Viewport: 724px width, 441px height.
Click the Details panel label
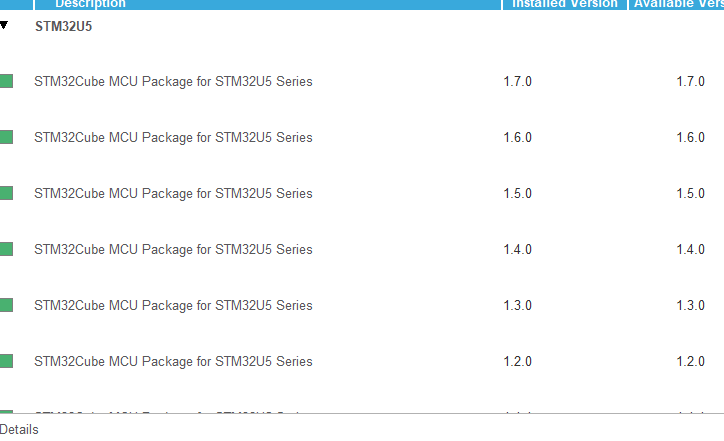19,429
